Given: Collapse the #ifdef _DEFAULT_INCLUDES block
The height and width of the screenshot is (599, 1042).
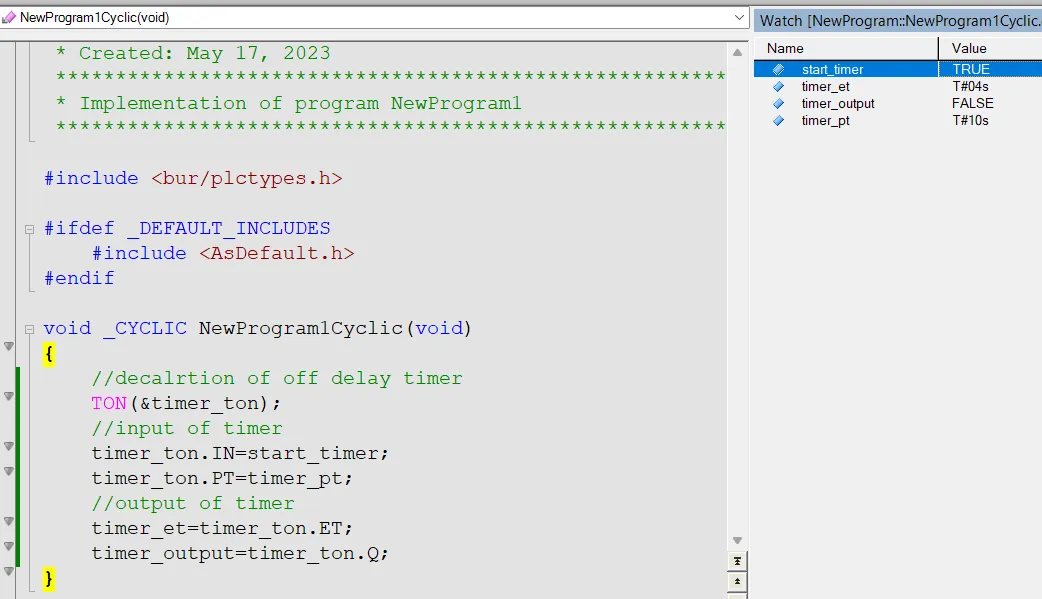Looking at the screenshot, I should click(x=29, y=229).
